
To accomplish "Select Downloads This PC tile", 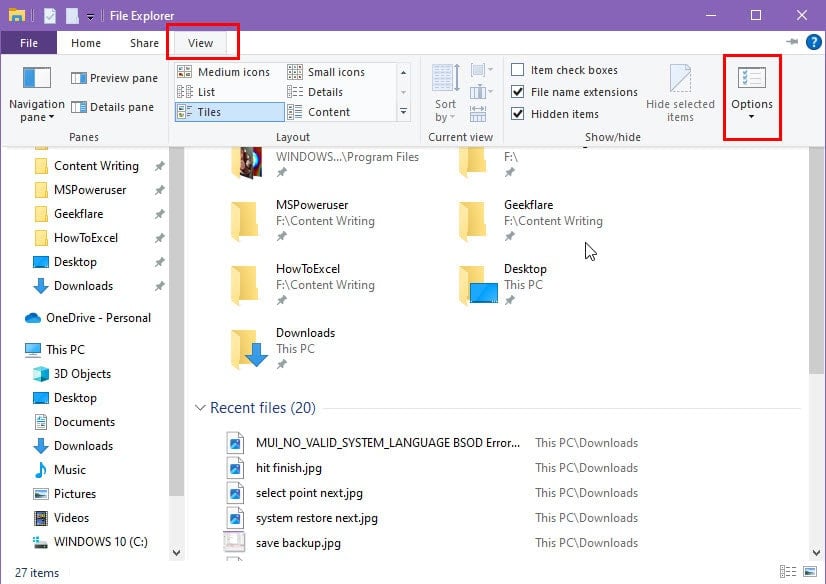I will coord(284,349).
